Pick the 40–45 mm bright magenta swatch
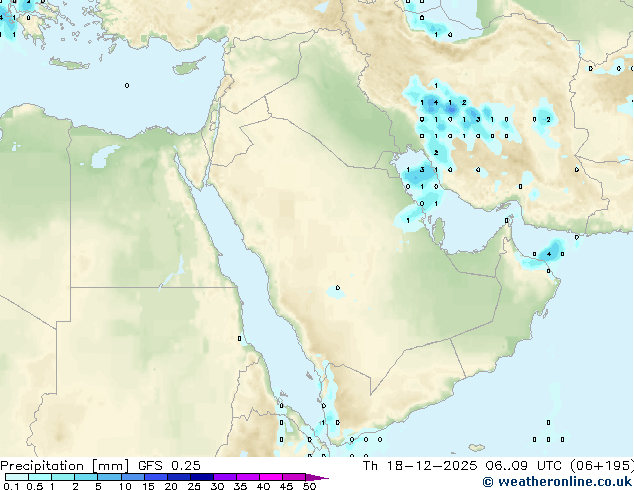This screenshot has height=490, width=634. [271, 477]
